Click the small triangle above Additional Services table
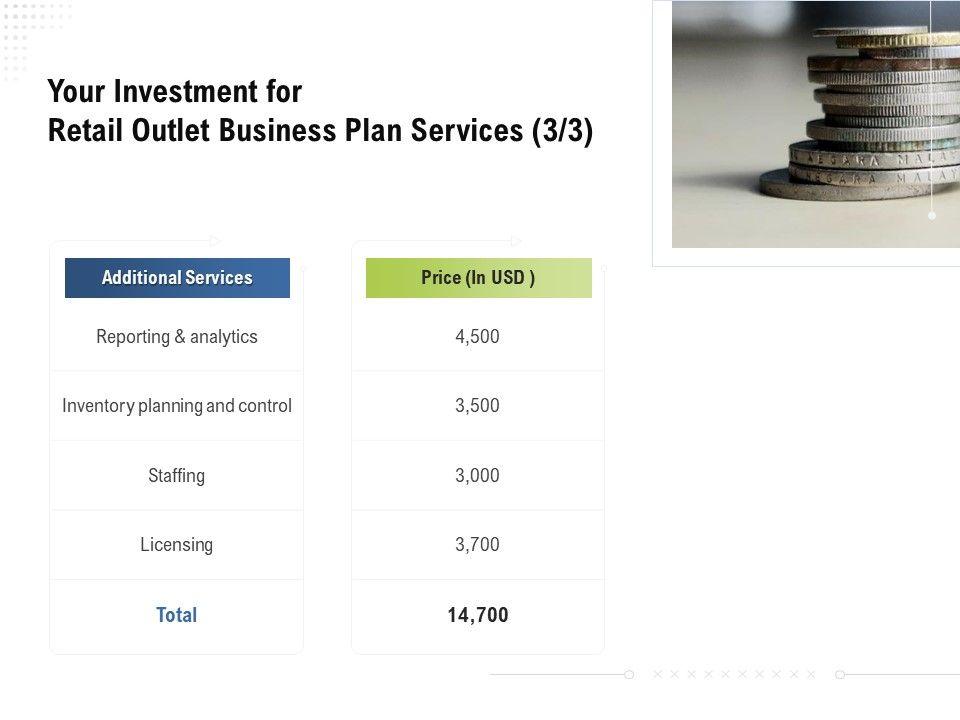Screen dimensions: 960x720 pos(215,241)
